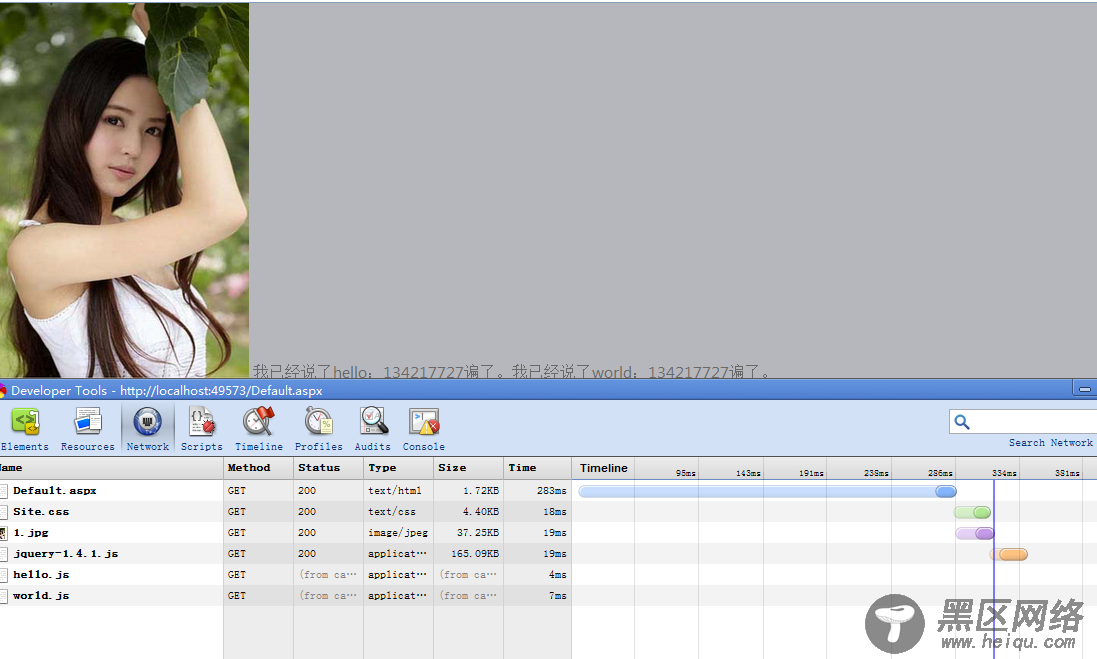
Task: Sort by the Size column header
Action: click(x=469, y=468)
